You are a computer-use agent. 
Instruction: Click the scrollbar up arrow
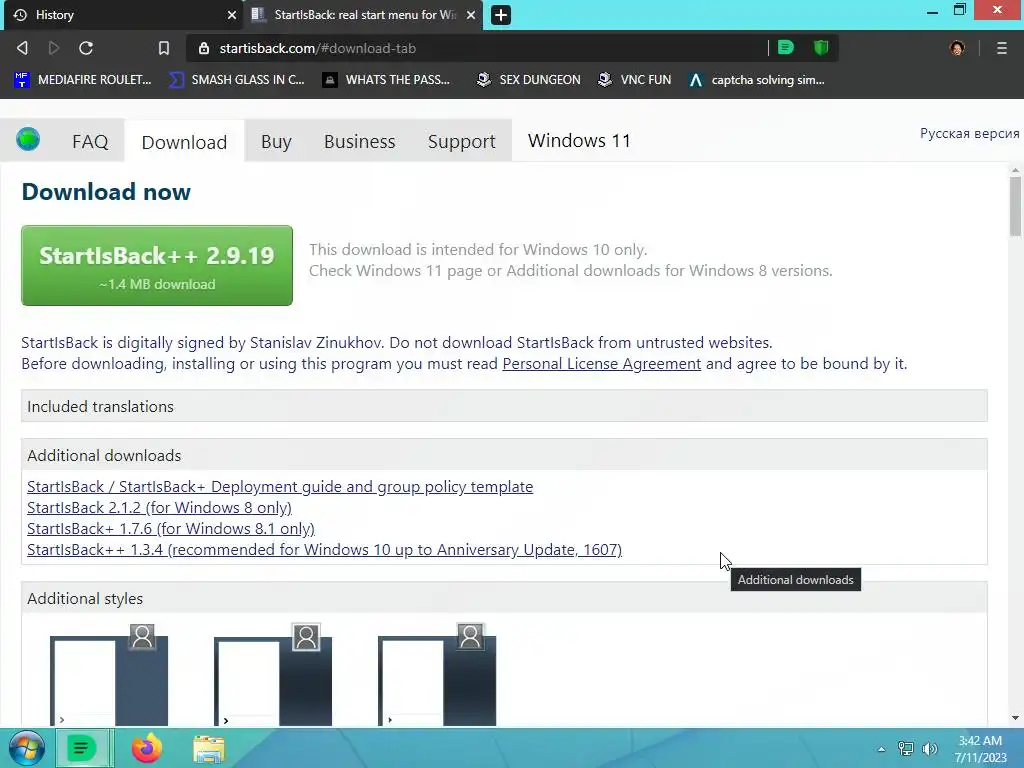[x=1015, y=170]
